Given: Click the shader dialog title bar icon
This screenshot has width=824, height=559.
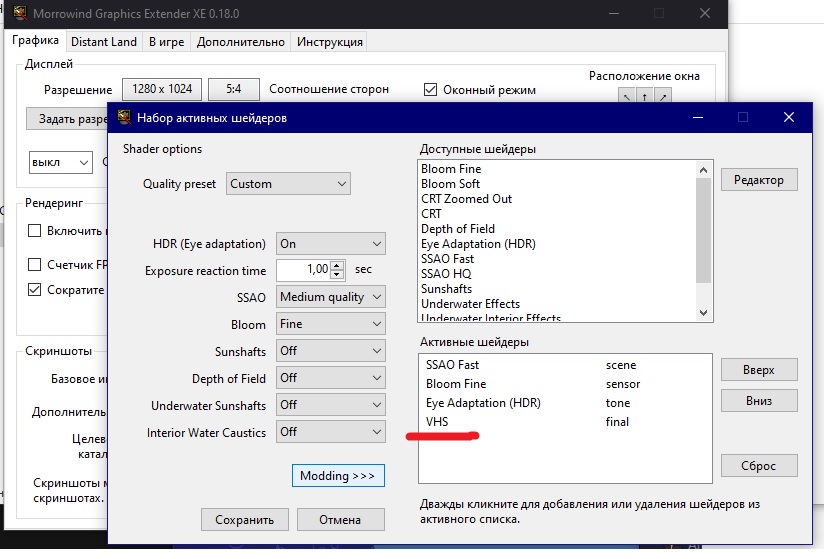Looking at the screenshot, I should tap(124, 117).
